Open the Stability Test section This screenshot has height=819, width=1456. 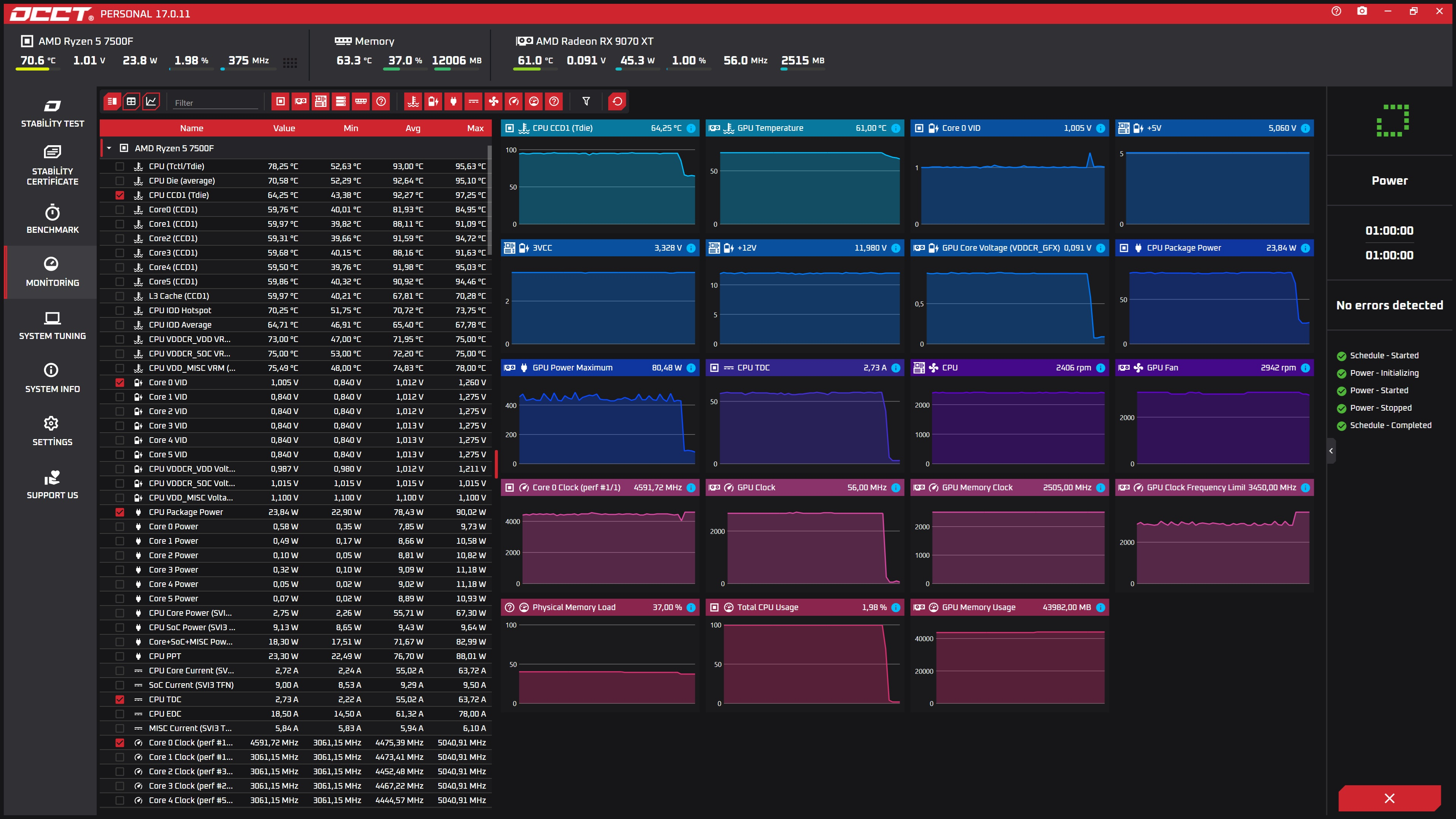(52, 113)
